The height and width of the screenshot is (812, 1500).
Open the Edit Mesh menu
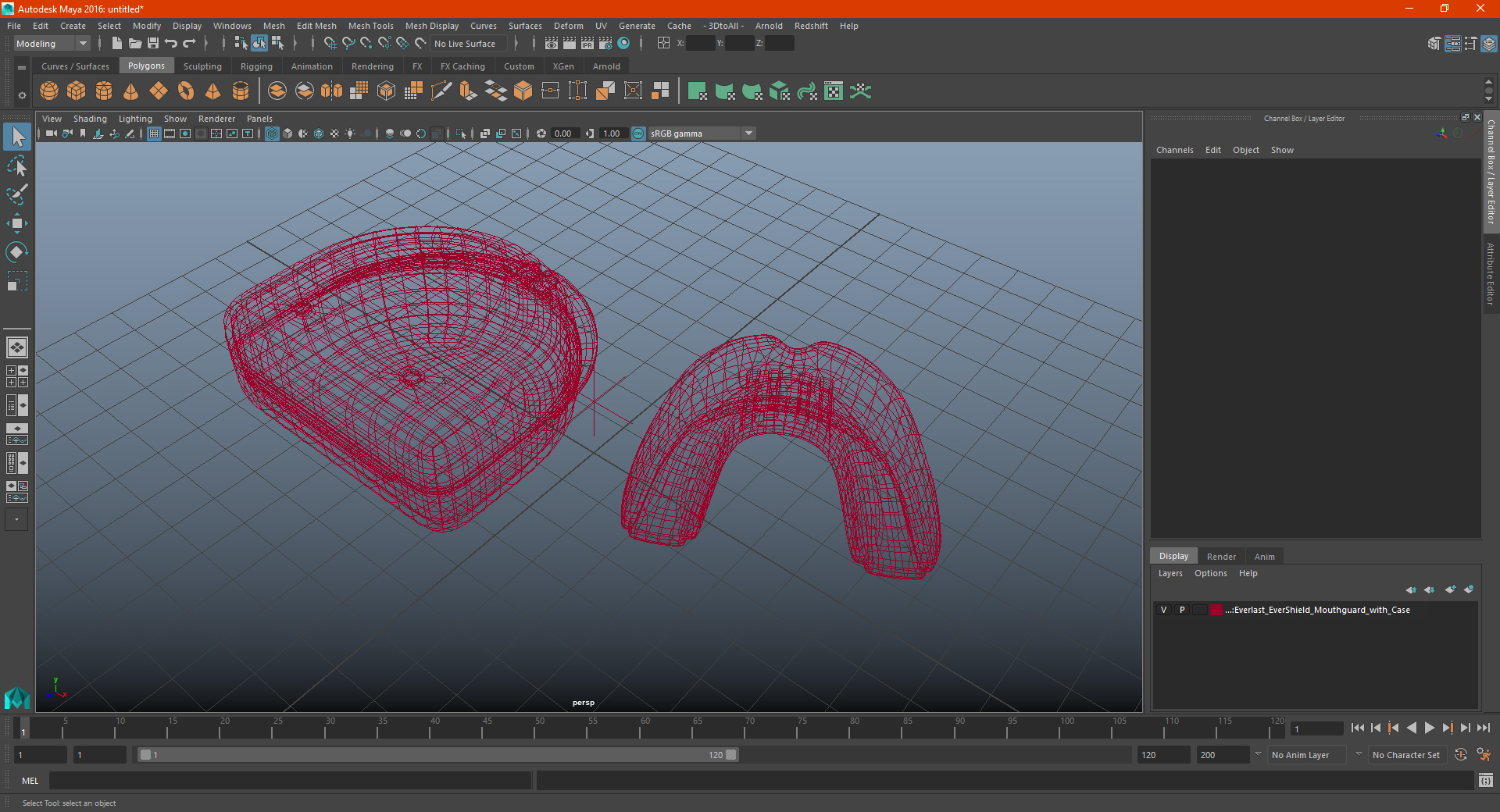[x=316, y=26]
